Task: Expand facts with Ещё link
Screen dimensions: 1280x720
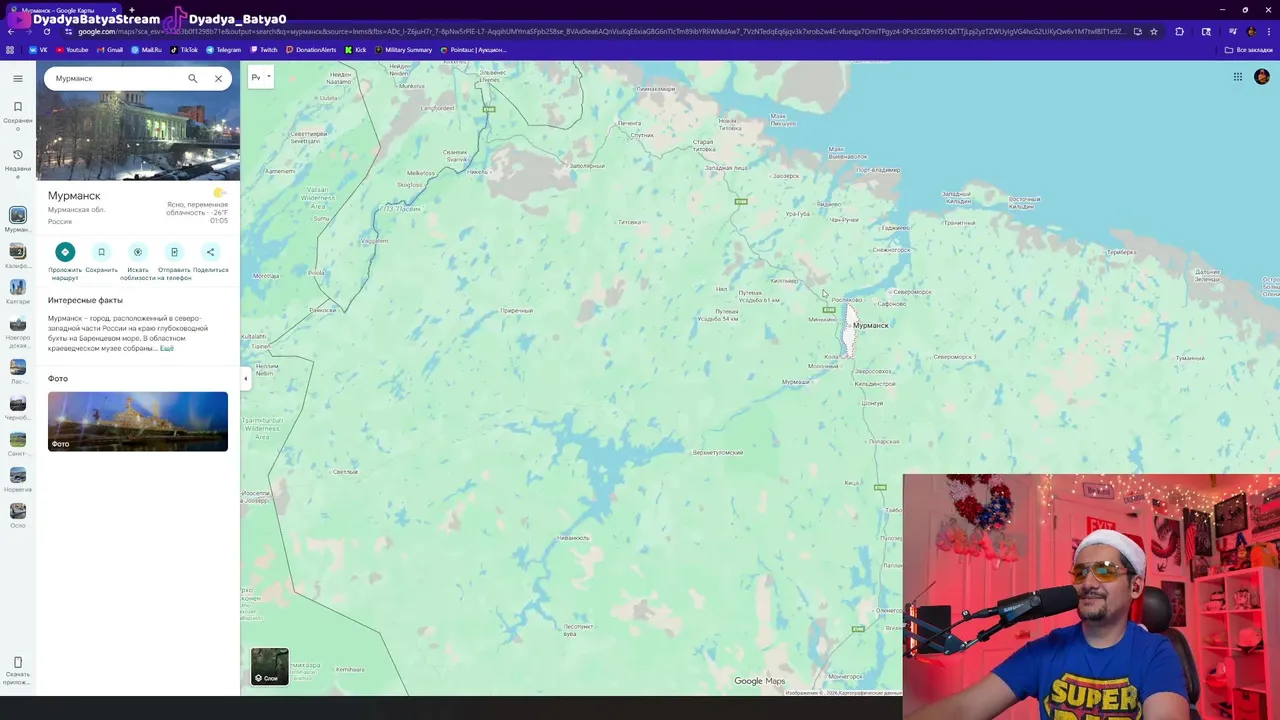Action: point(167,348)
